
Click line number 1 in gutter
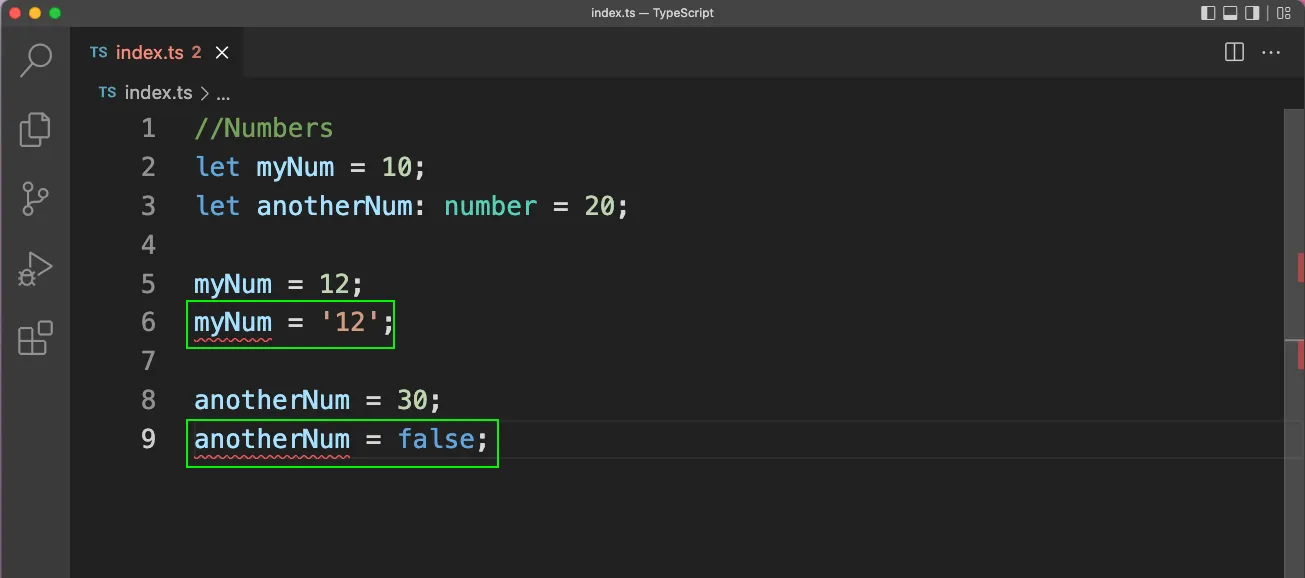click(148, 128)
